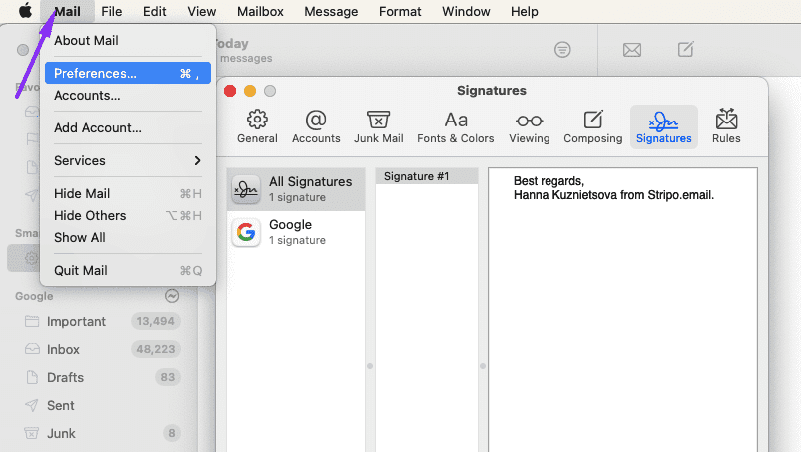Select All Signatures in account list
The image size is (801, 452).
pyautogui.click(x=296, y=189)
